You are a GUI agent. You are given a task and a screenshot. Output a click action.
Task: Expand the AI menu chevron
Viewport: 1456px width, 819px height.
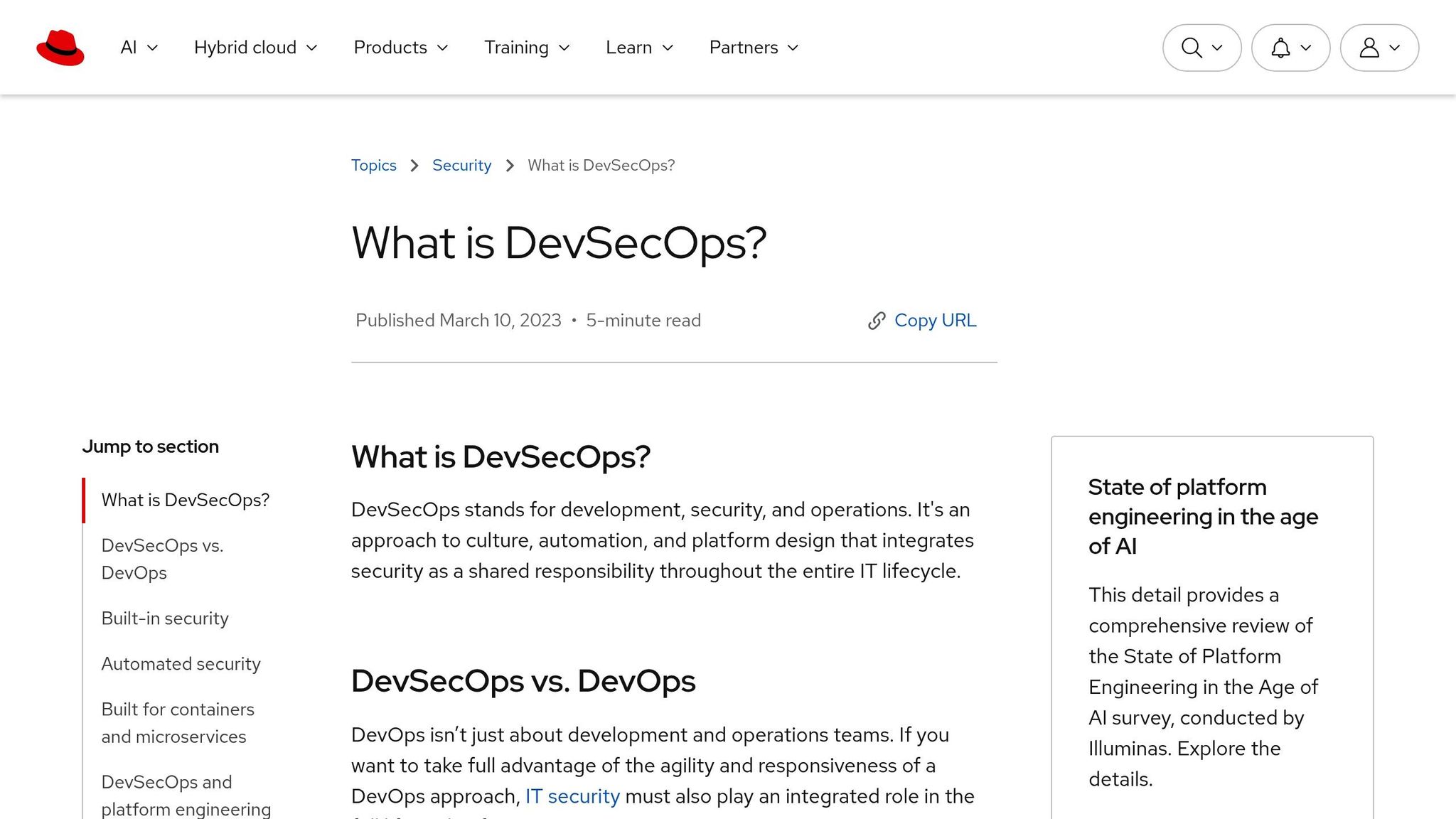pos(152,48)
